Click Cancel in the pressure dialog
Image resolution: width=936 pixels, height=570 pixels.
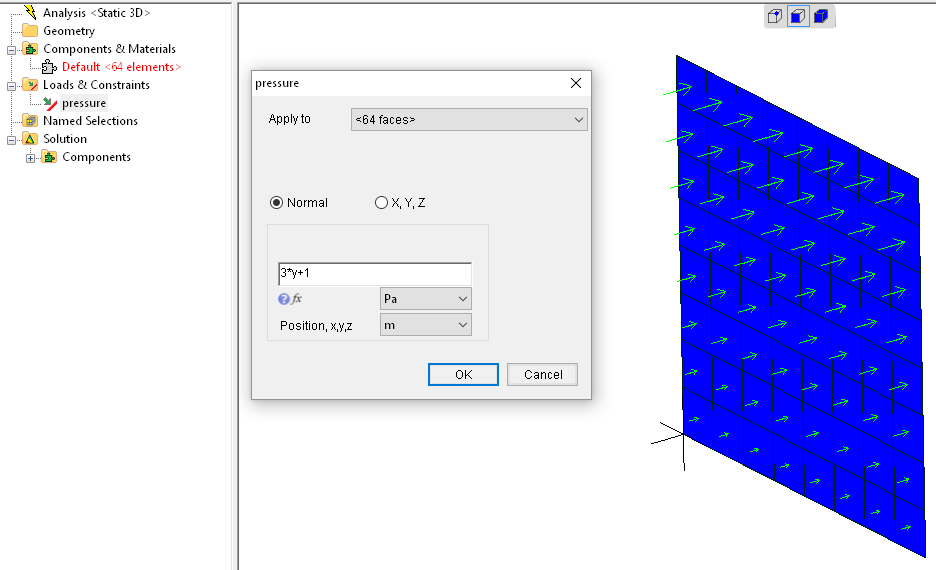pos(543,374)
